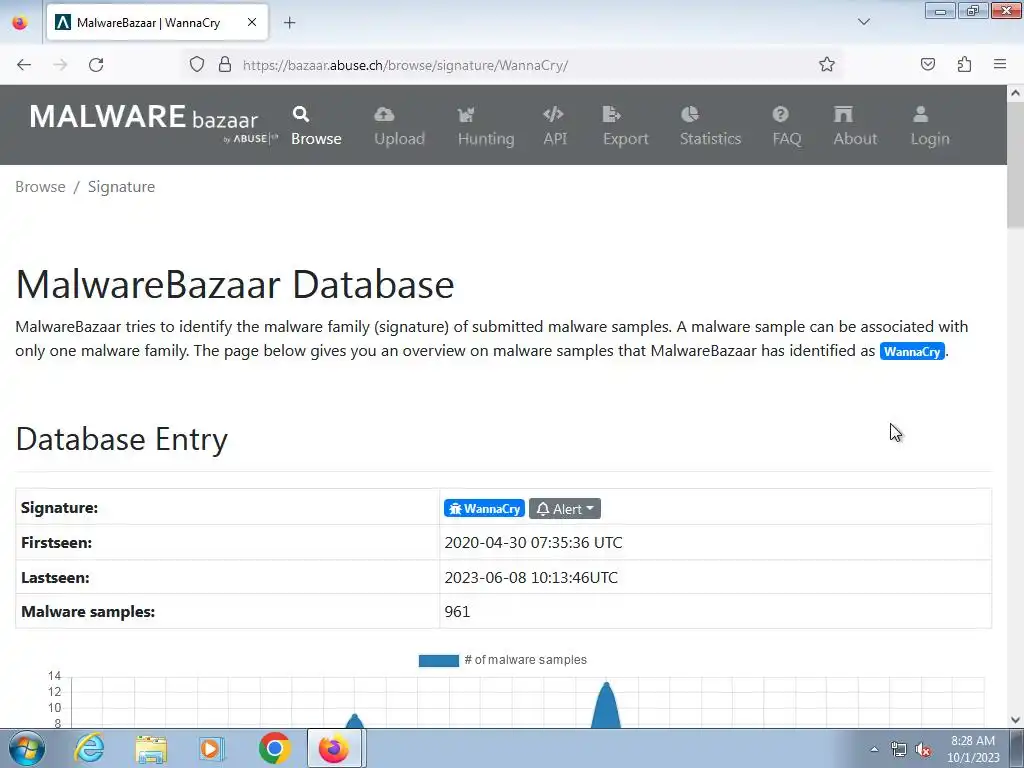
Task: Expand the list all tabs chevron
Action: [864, 22]
